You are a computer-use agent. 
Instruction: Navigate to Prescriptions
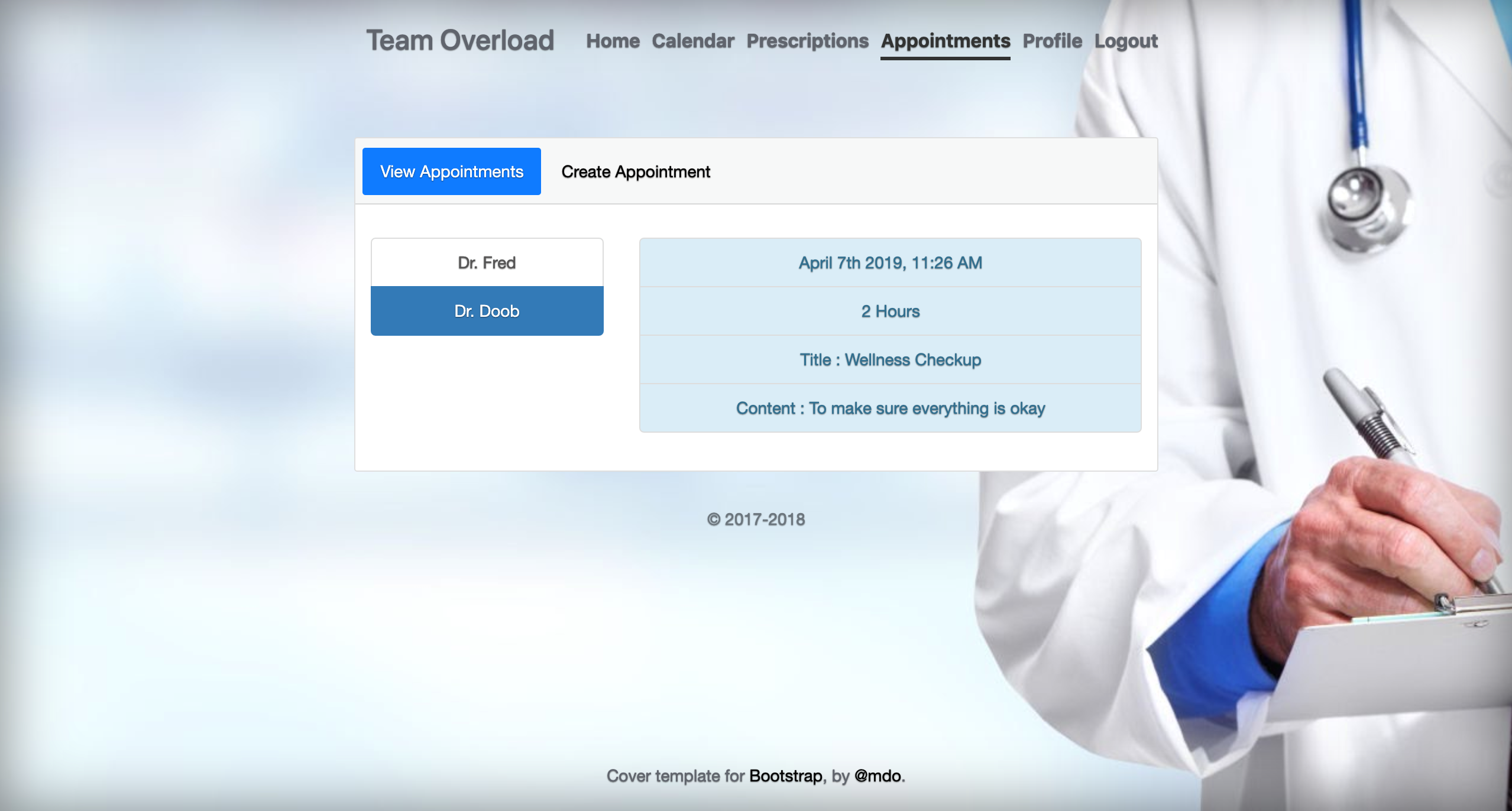807,41
